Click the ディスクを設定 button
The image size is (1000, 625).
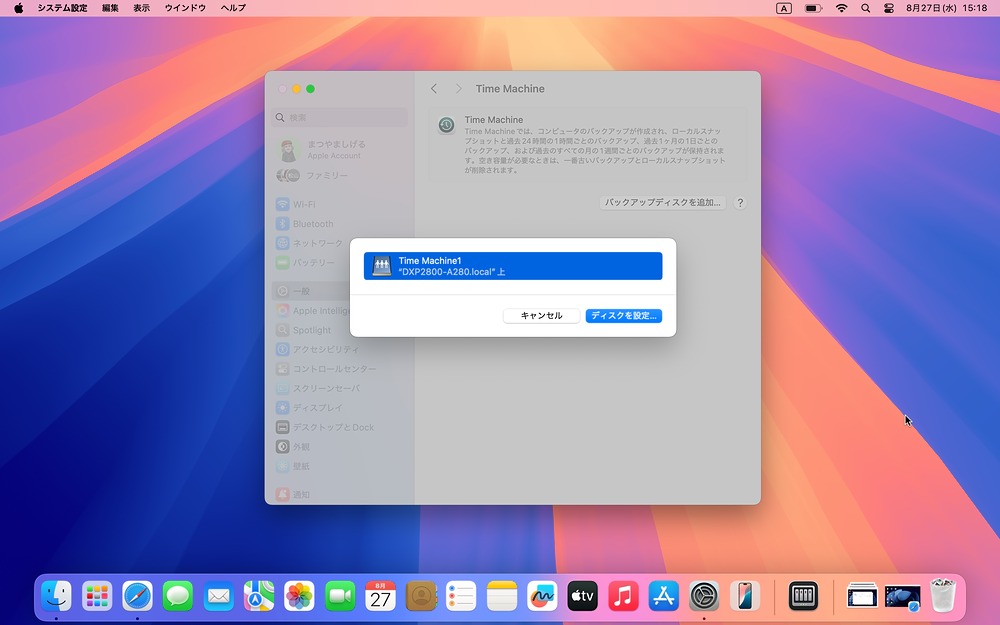[623, 315]
